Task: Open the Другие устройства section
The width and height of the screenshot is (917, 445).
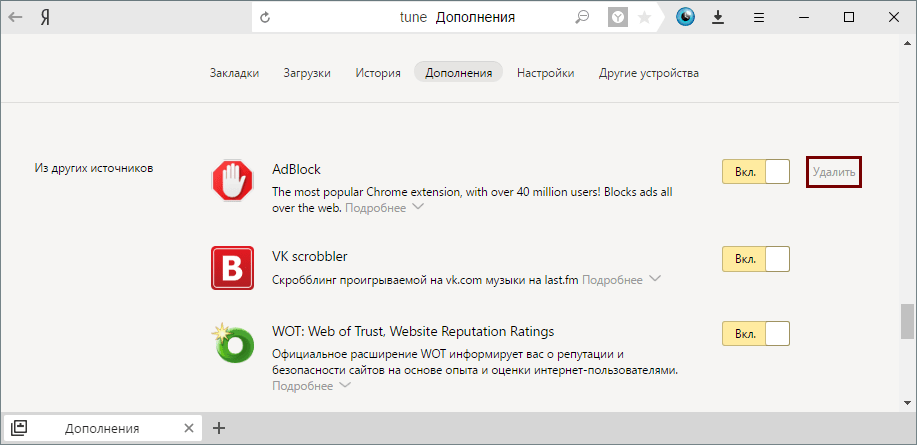Action: 648,73
